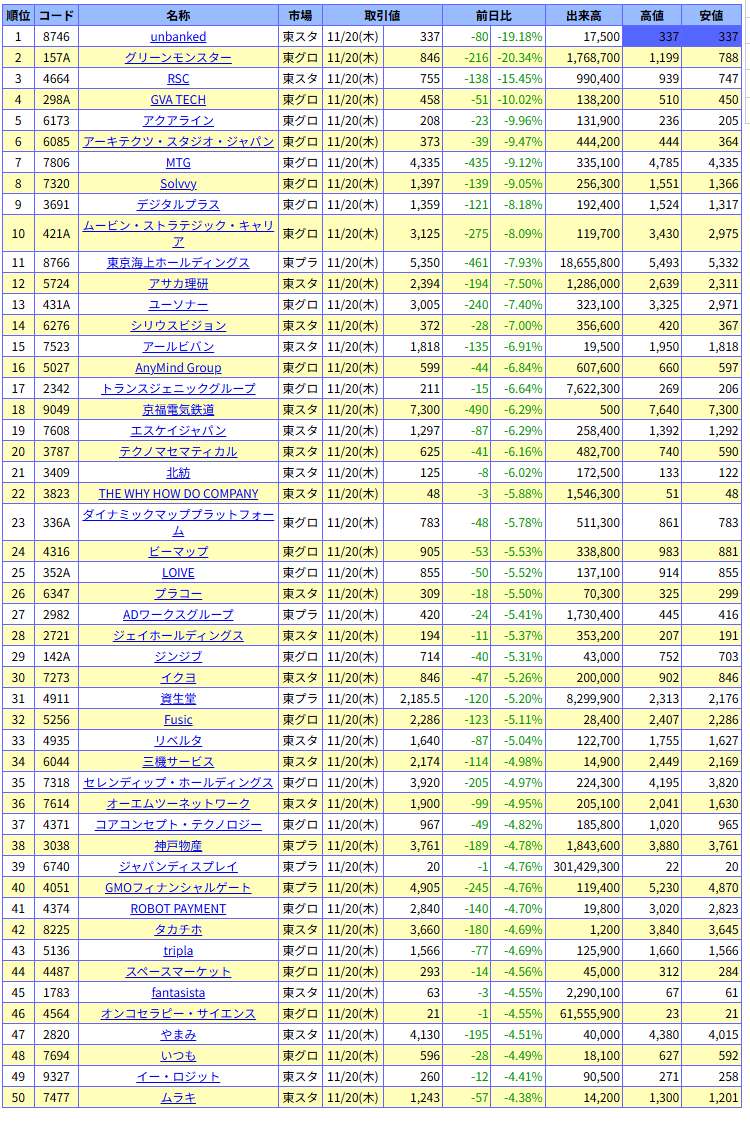The height and width of the screenshot is (1122, 750).
Task: Click the 出来高 column header
Action: [x=584, y=16]
